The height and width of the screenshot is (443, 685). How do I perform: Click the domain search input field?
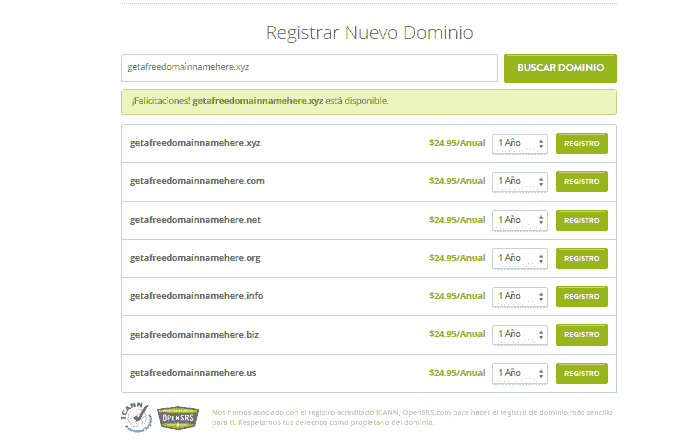[x=309, y=68]
